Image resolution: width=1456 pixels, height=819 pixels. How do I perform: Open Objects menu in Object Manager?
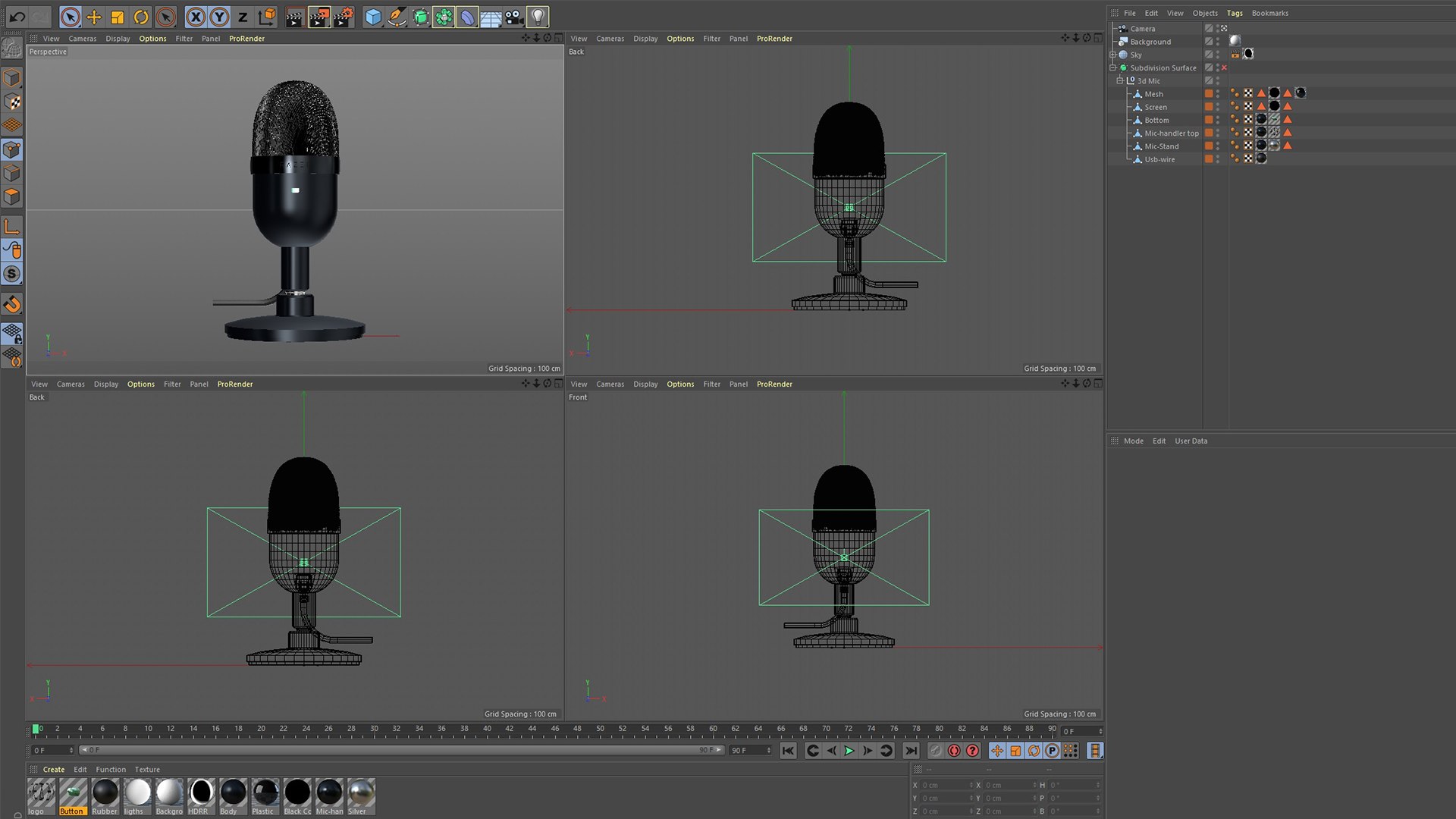(x=1205, y=13)
